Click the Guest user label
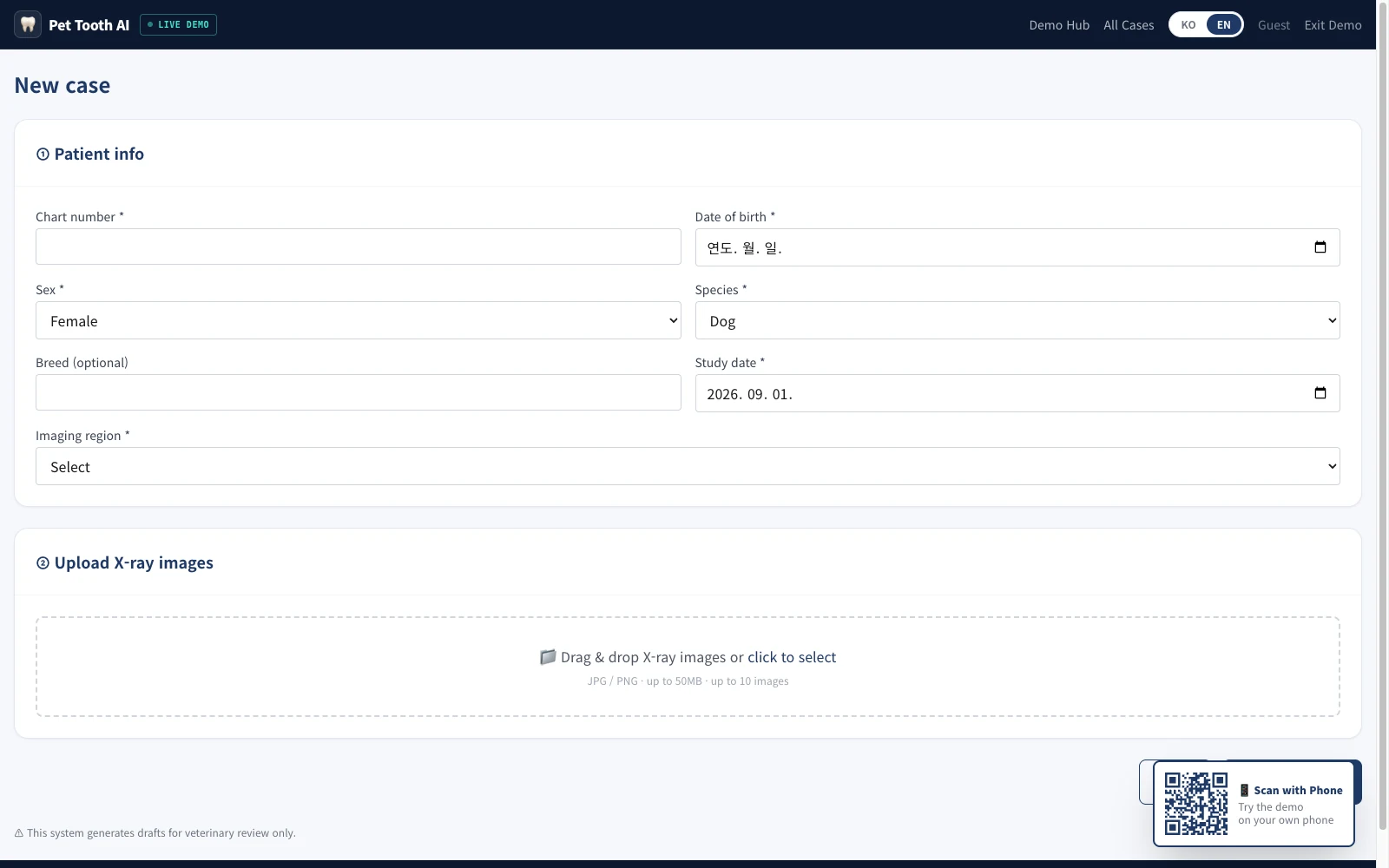The width and height of the screenshot is (1389, 868). pos(1274,25)
